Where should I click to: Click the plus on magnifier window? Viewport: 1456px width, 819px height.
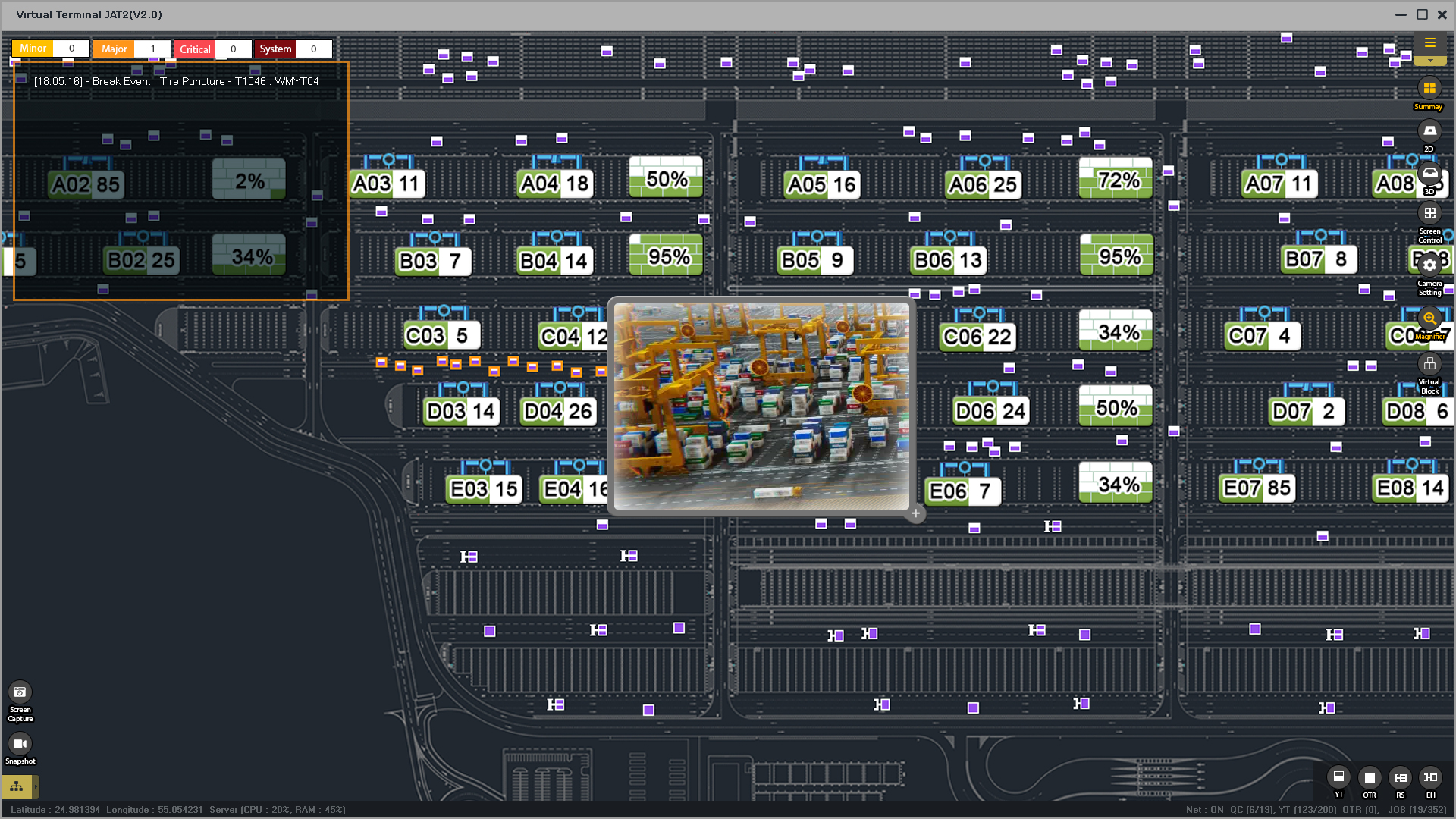point(915,513)
